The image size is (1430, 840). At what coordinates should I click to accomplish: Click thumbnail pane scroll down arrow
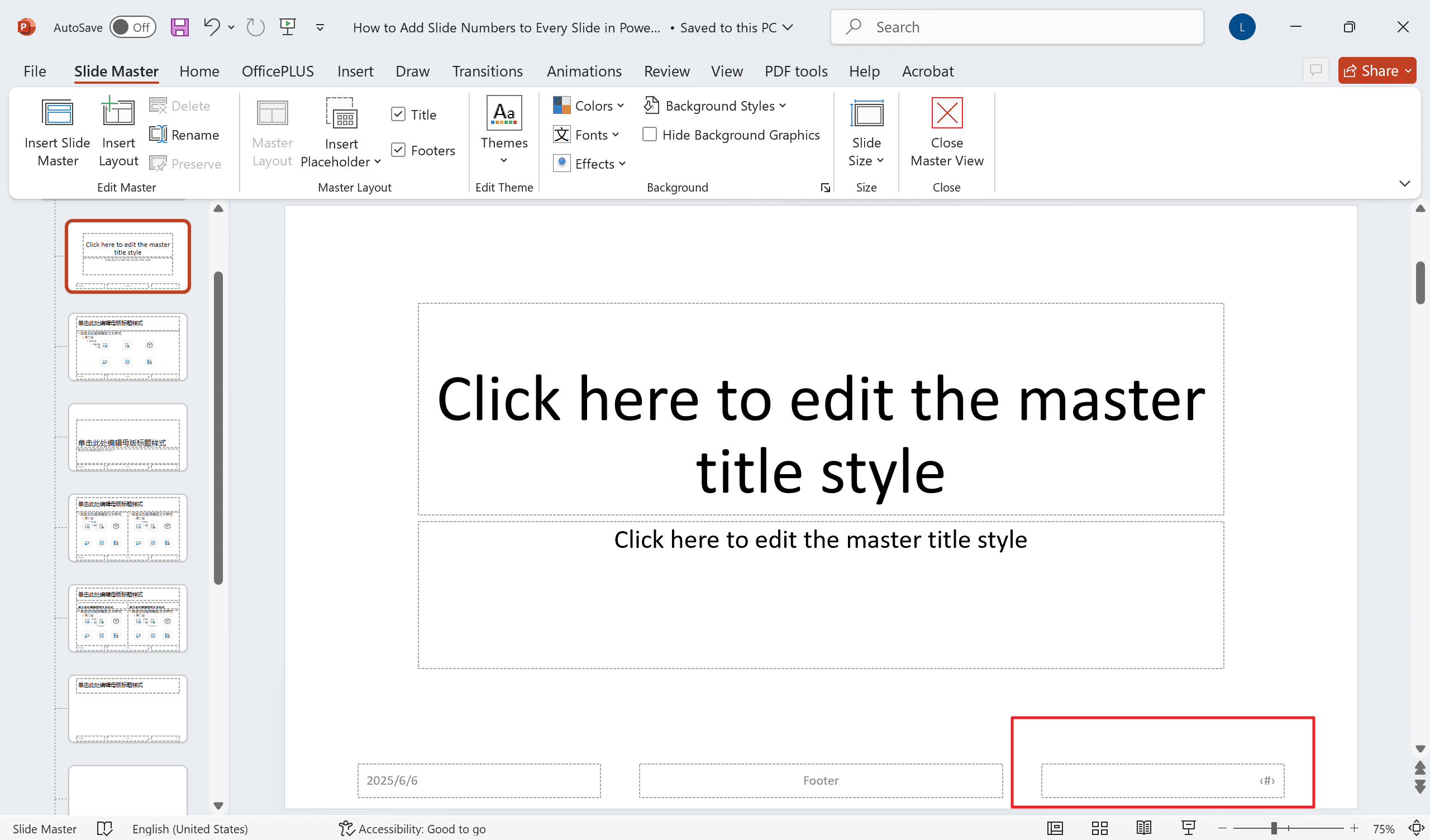tap(218, 806)
